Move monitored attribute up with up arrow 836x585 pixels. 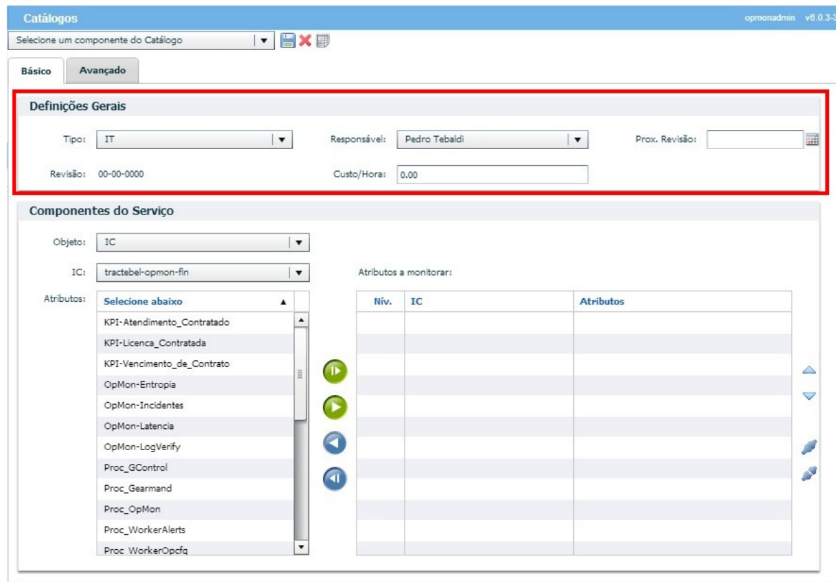coord(809,371)
